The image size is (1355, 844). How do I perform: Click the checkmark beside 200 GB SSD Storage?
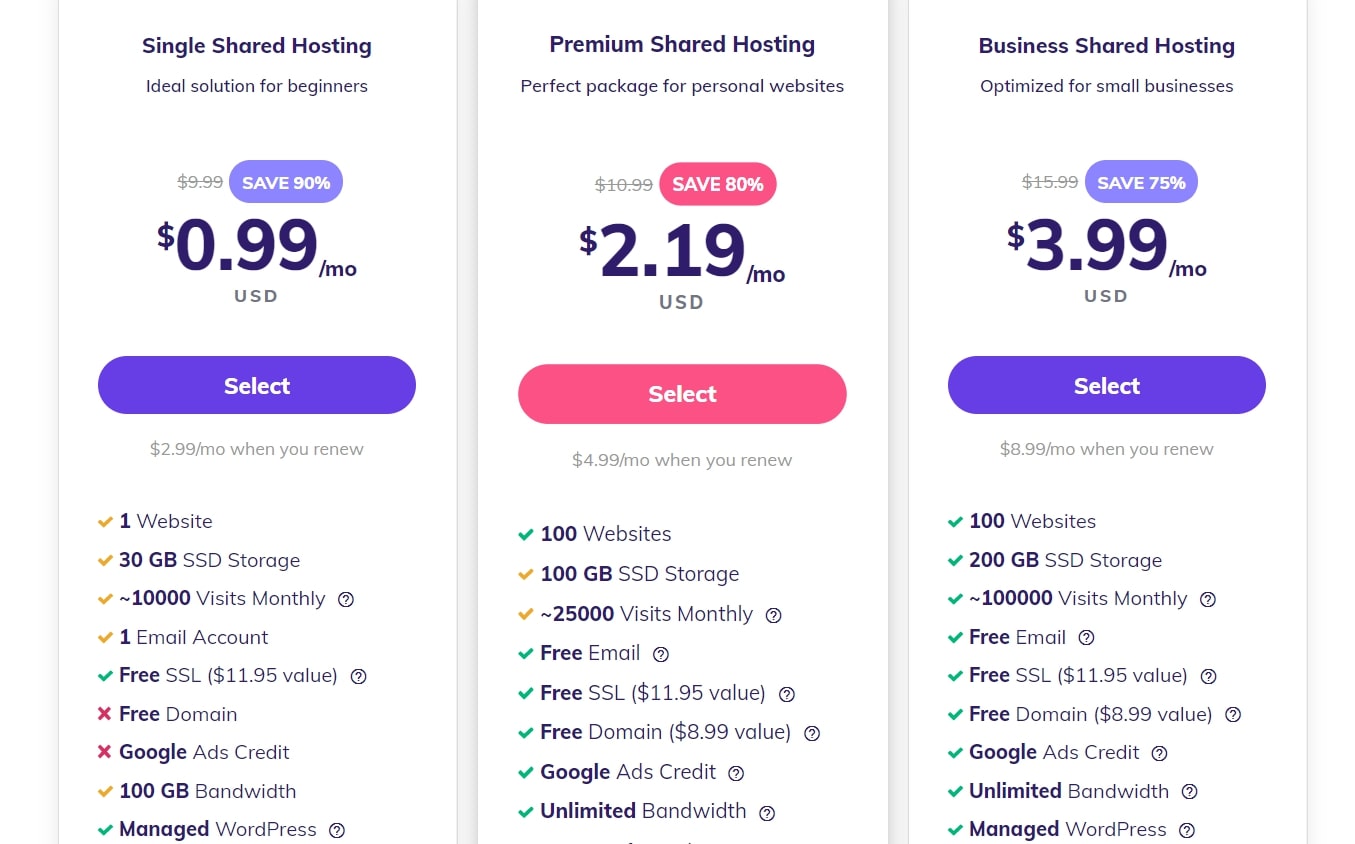tap(955, 560)
